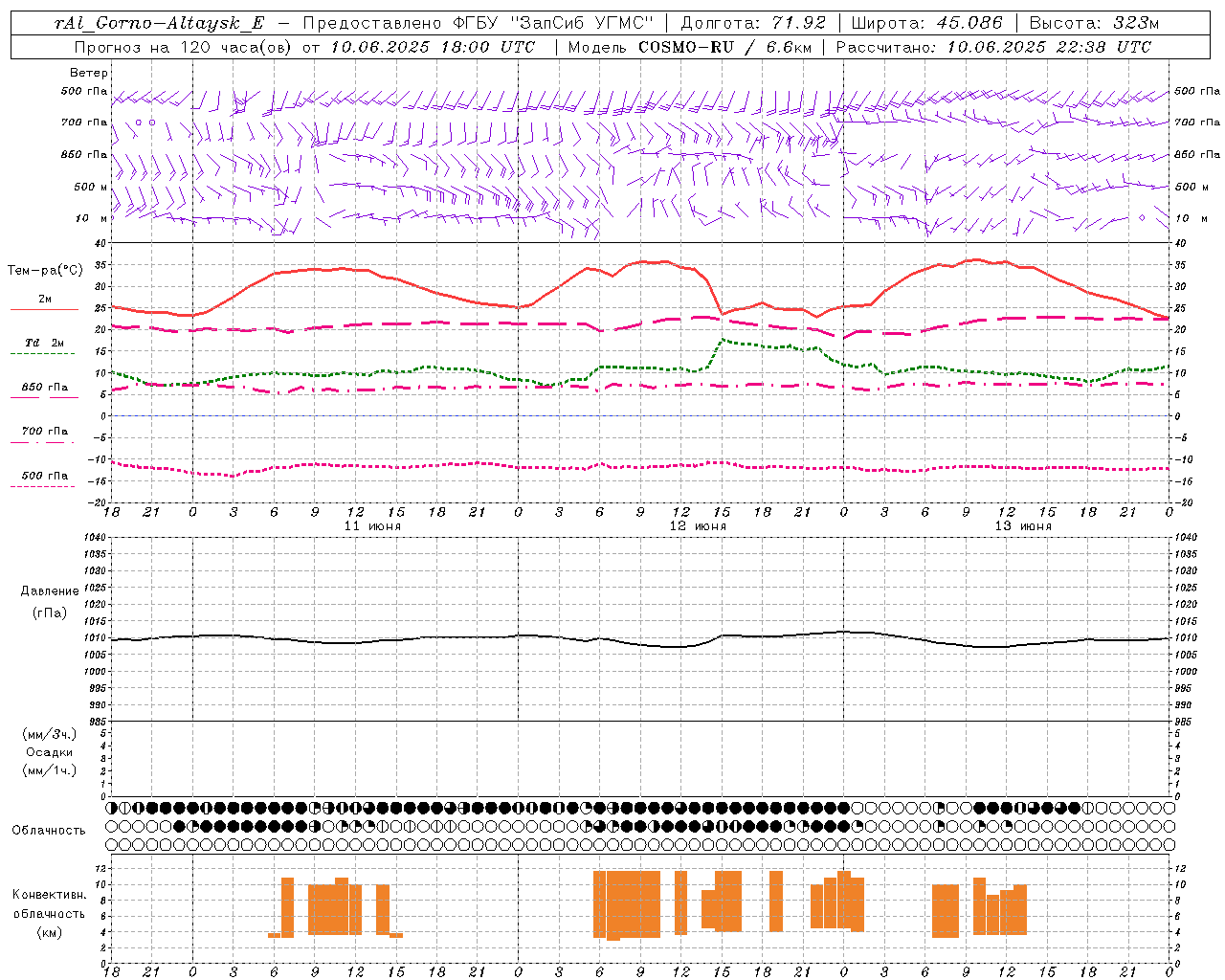Click forecast start 10.06.2025 18:00 UTC
Viewport: 1225px width, 980px height.
coord(433,47)
